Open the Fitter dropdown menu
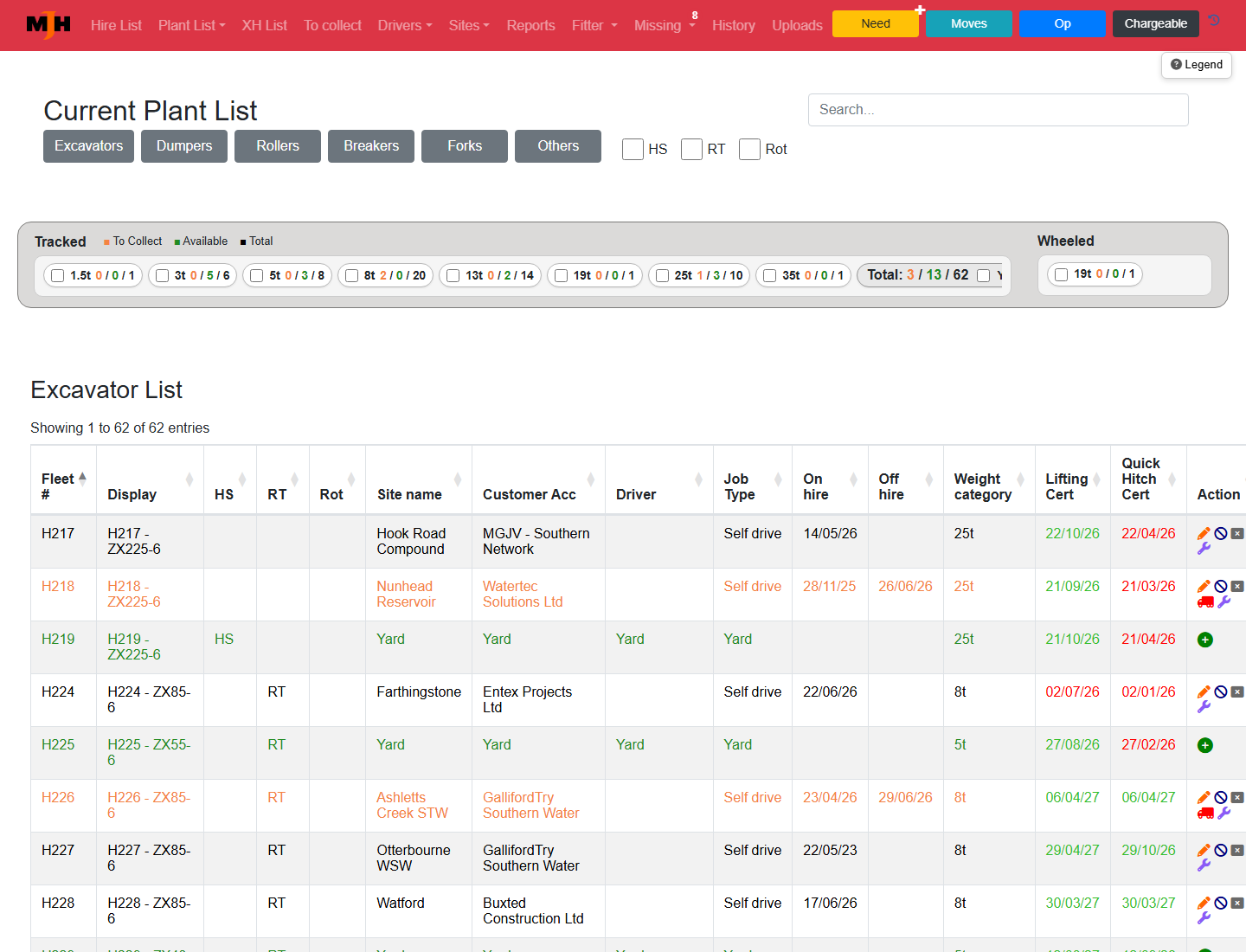Image resolution: width=1246 pixels, height=952 pixels. click(594, 25)
